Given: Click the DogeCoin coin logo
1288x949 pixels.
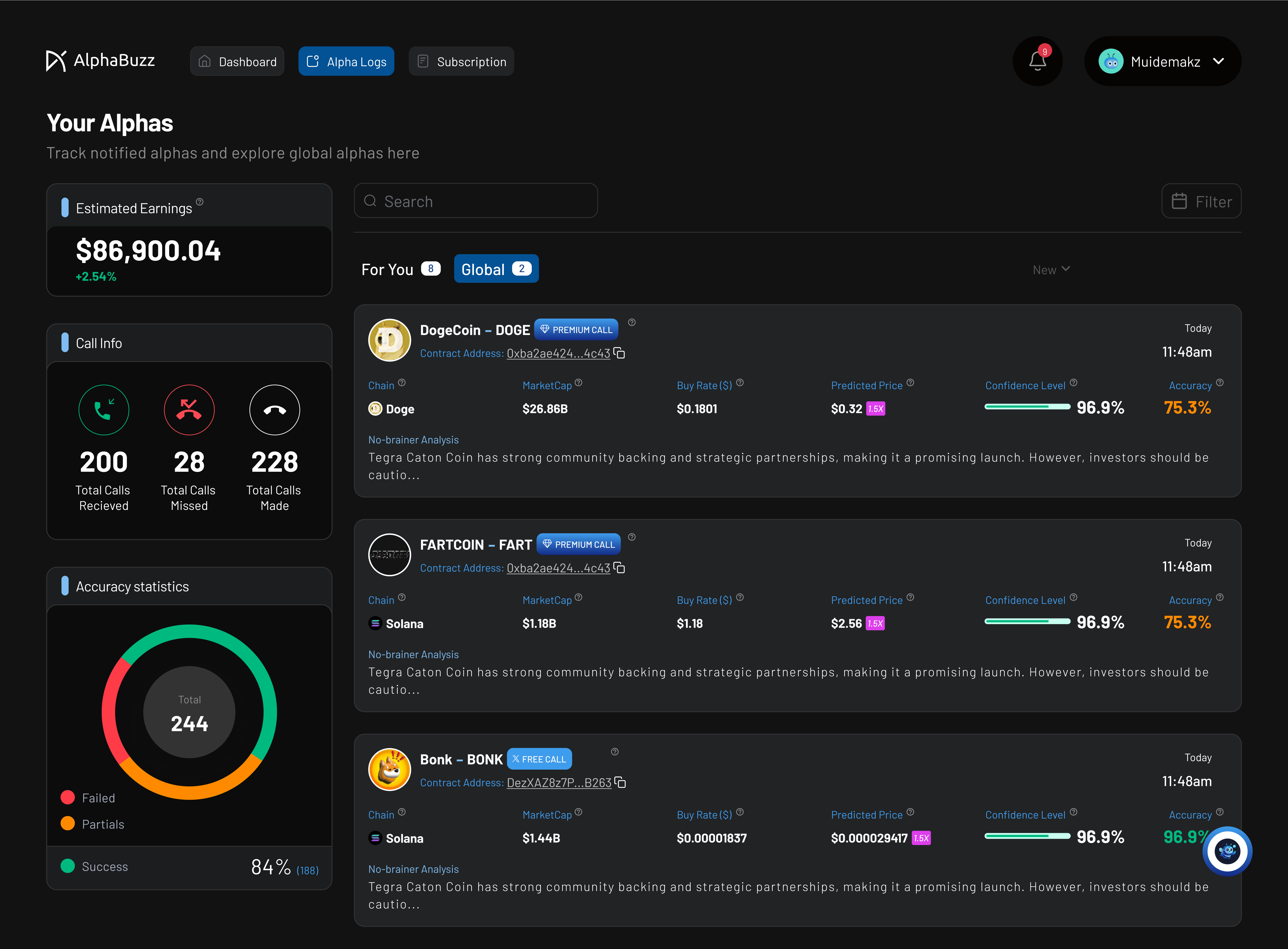Looking at the screenshot, I should 389,340.
